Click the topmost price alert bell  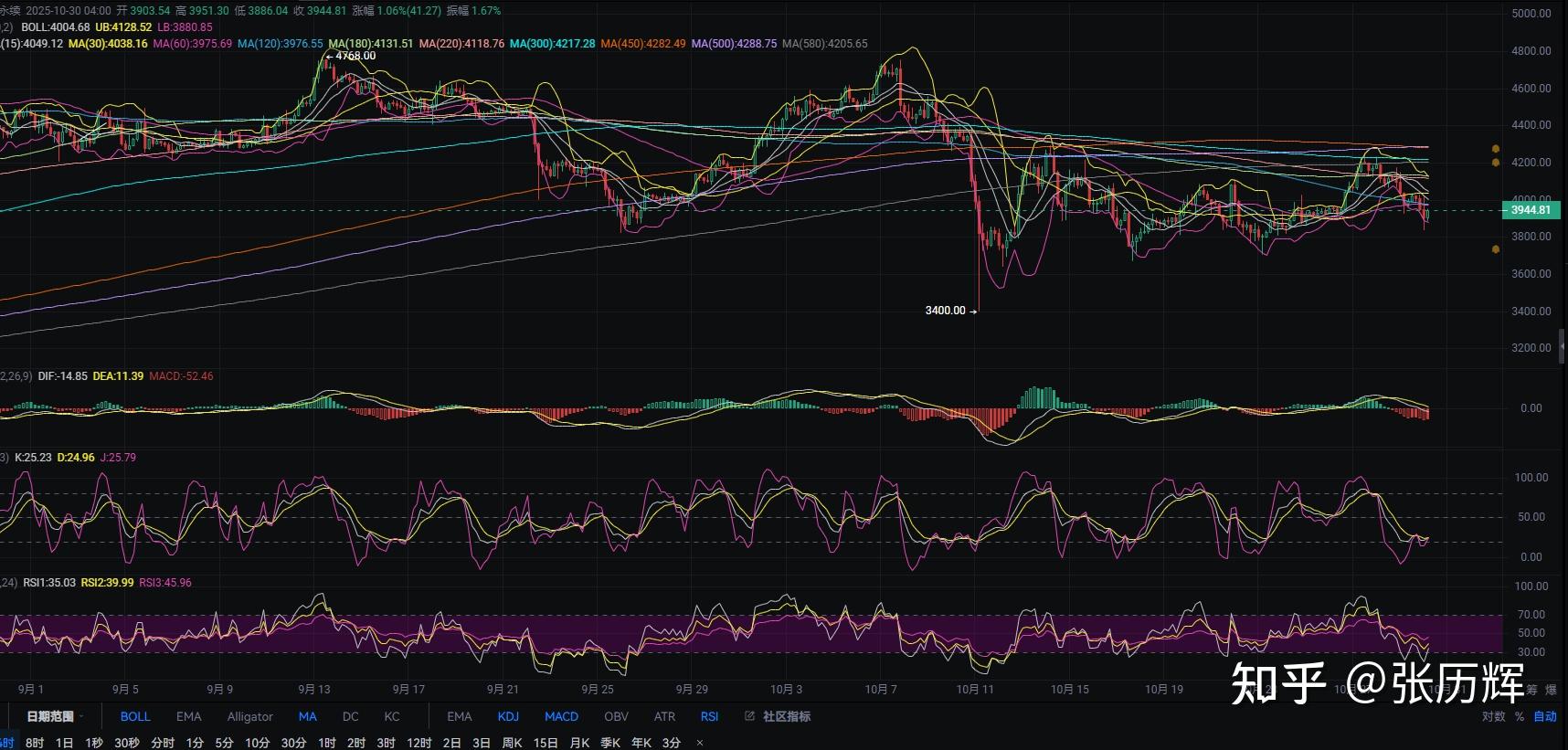tap(1496, 148)
